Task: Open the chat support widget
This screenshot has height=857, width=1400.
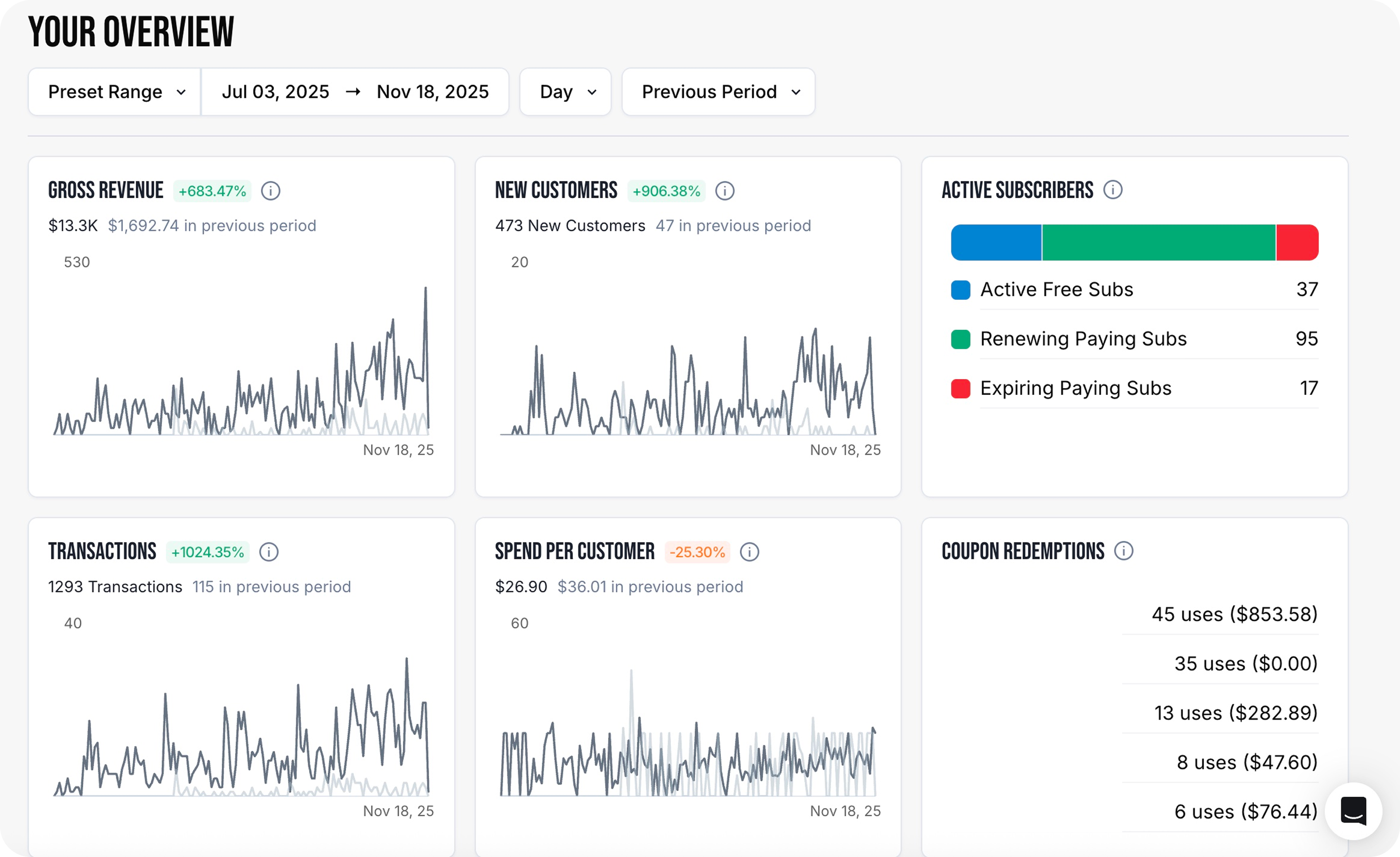Action: [x=1353, y=811]
